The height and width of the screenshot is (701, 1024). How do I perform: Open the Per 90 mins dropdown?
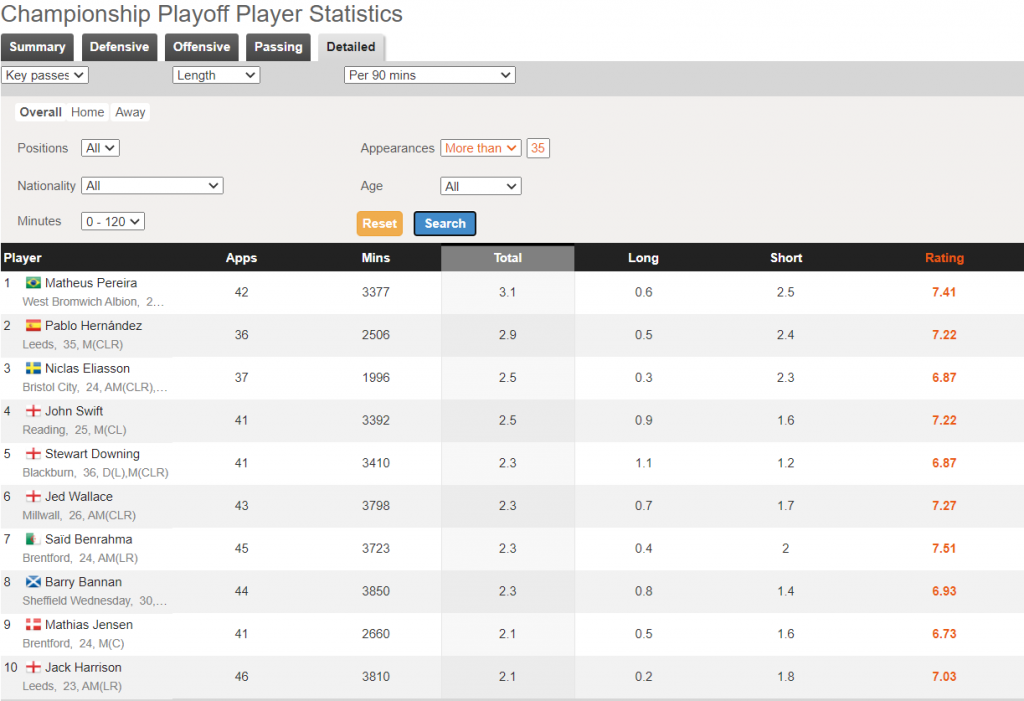(429, 74)
